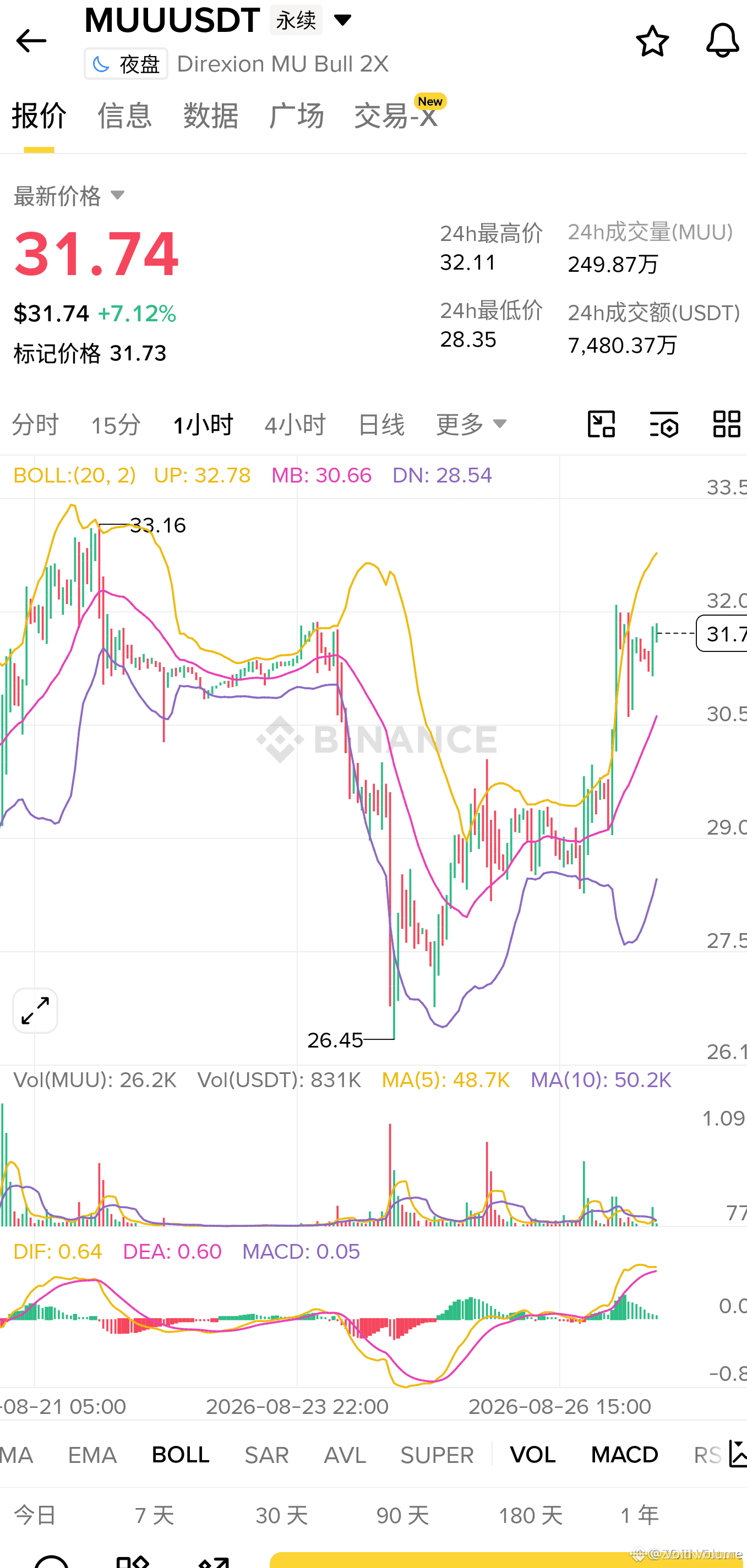Tap the MB: 30.66 Bollinger value
This screenshot has width=747, height=1568.
pos(321,475)
